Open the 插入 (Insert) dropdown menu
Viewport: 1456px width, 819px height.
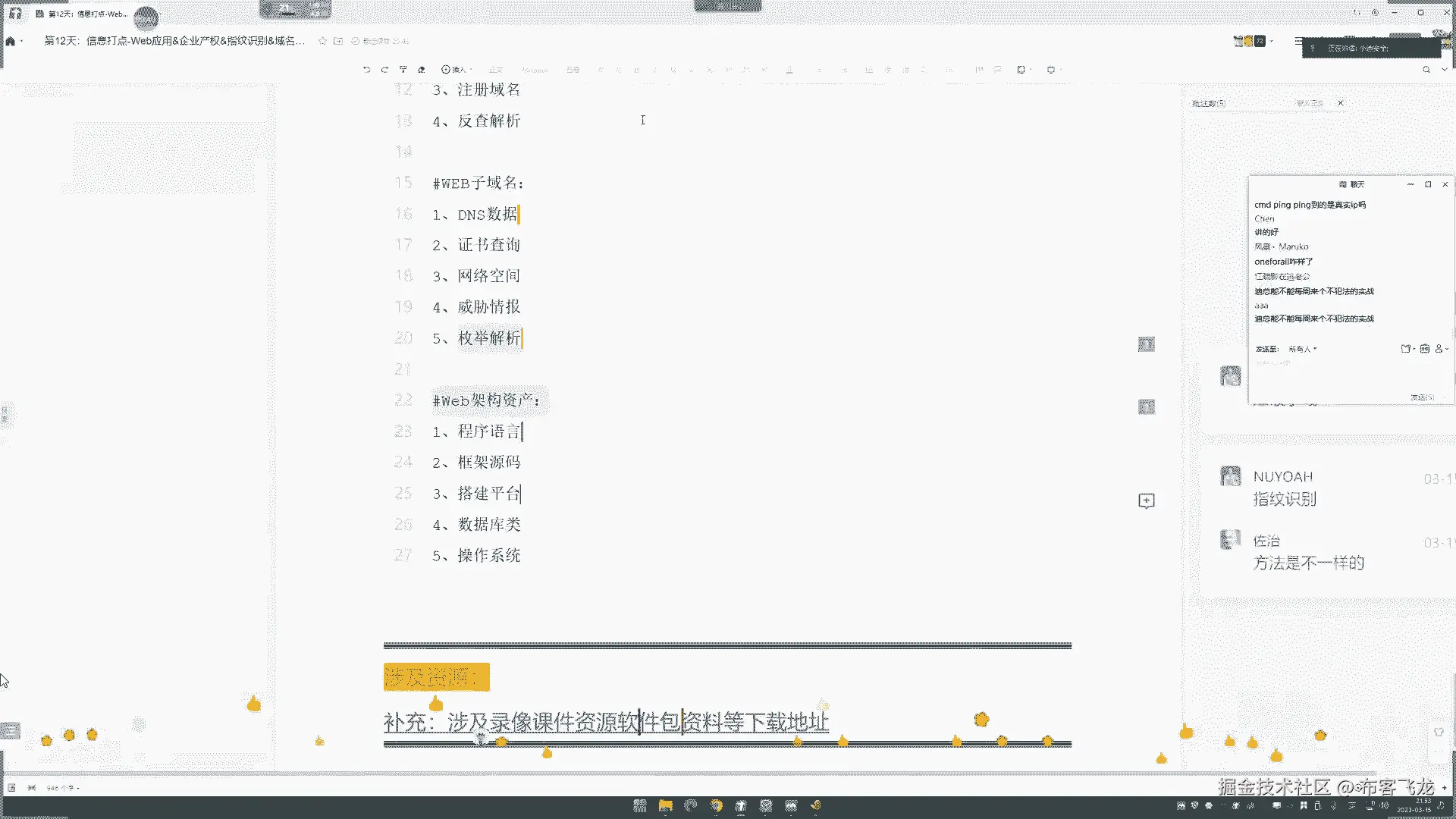pyautogui.click(x=456, y=70)
